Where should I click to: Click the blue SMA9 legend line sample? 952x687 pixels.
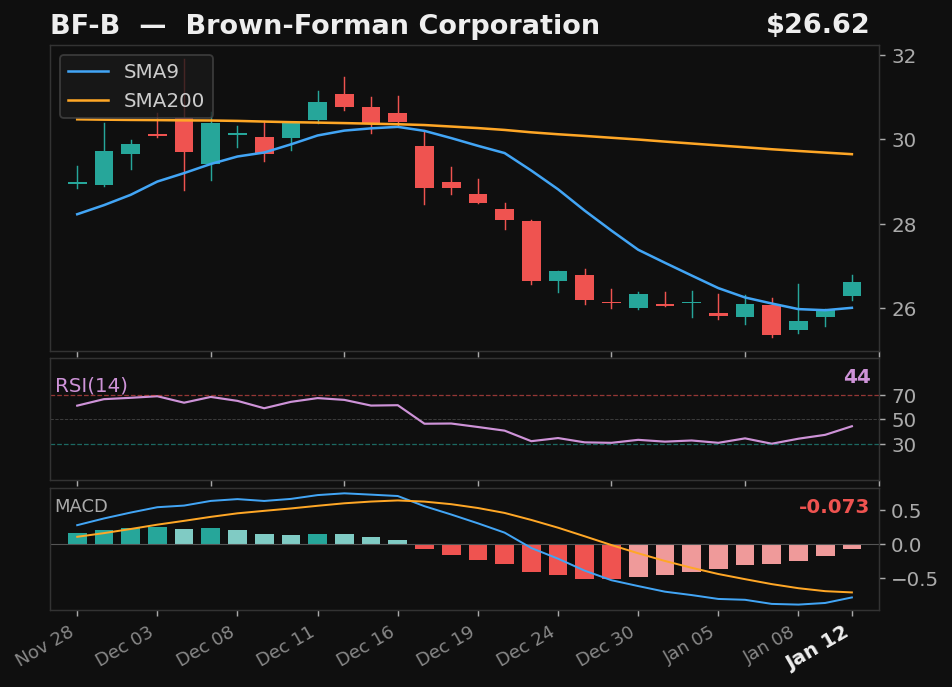(89, 72)
